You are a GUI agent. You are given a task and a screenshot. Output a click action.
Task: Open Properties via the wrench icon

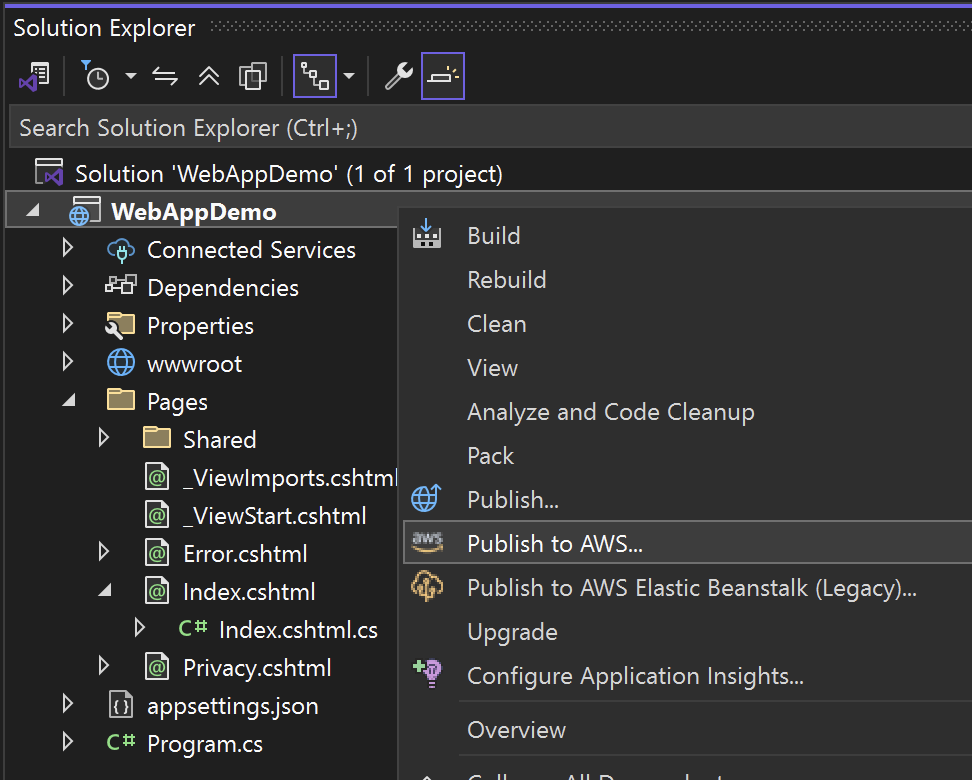(399, 76)
